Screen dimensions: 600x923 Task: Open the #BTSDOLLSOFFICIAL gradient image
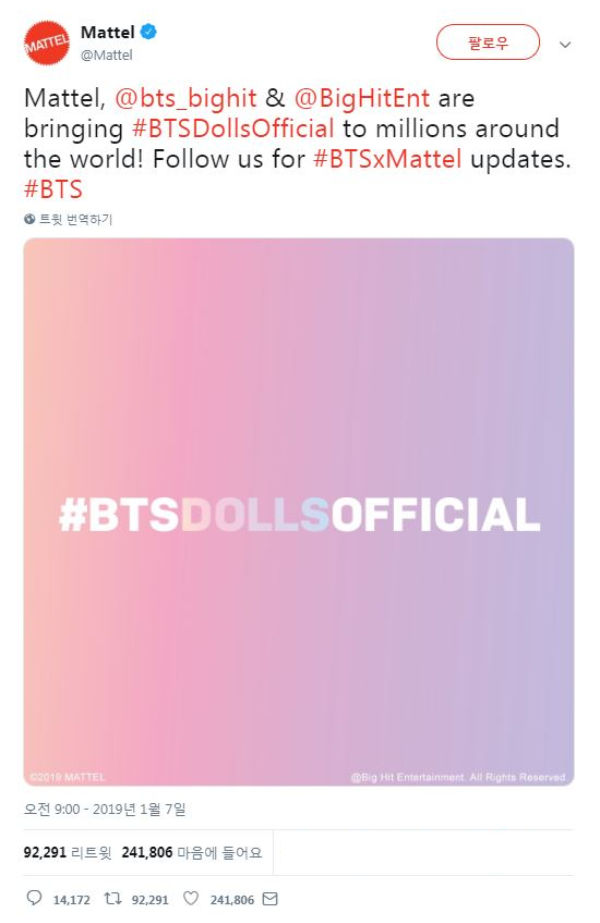tap(299, 512)
